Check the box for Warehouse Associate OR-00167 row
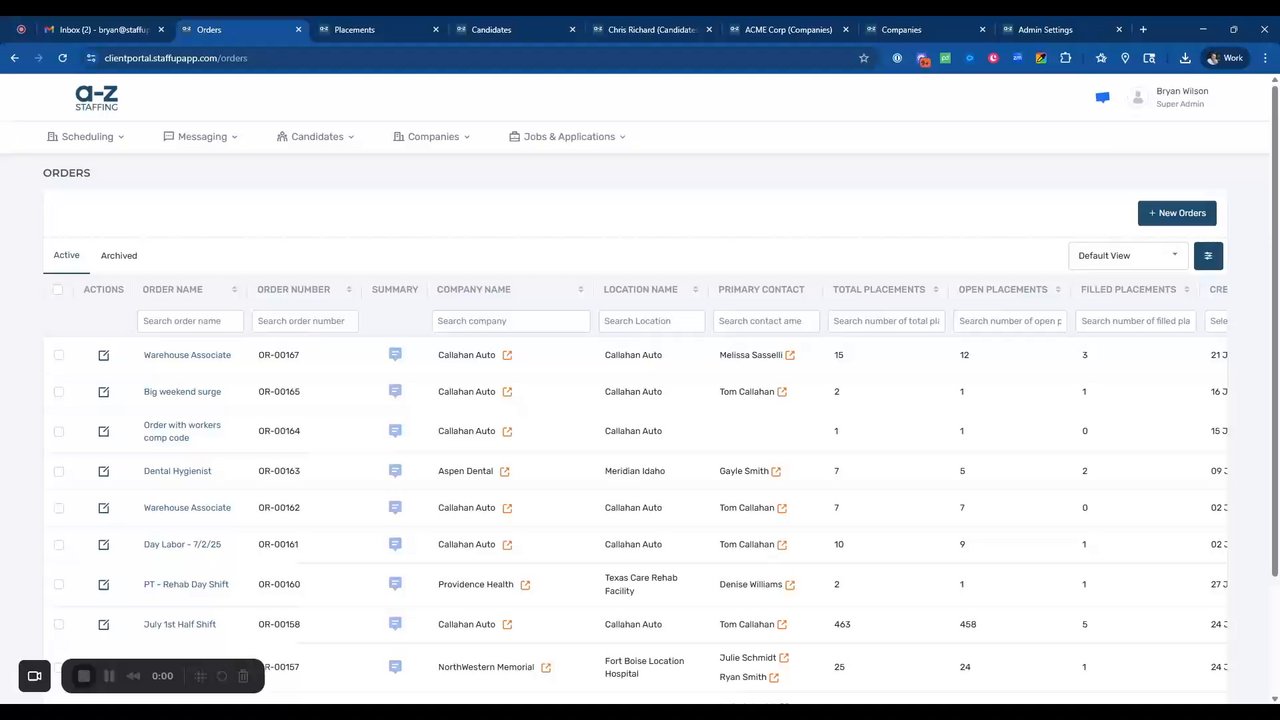The image size is (1280, 720). [58, 355]
